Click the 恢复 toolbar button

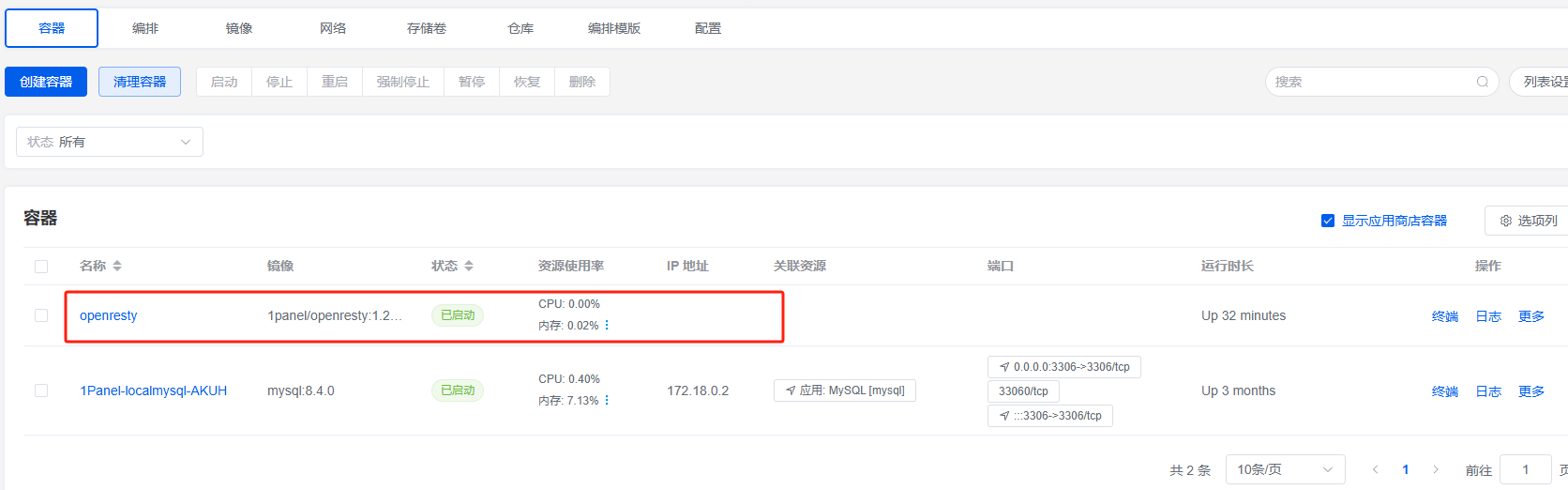coord(527,82)
